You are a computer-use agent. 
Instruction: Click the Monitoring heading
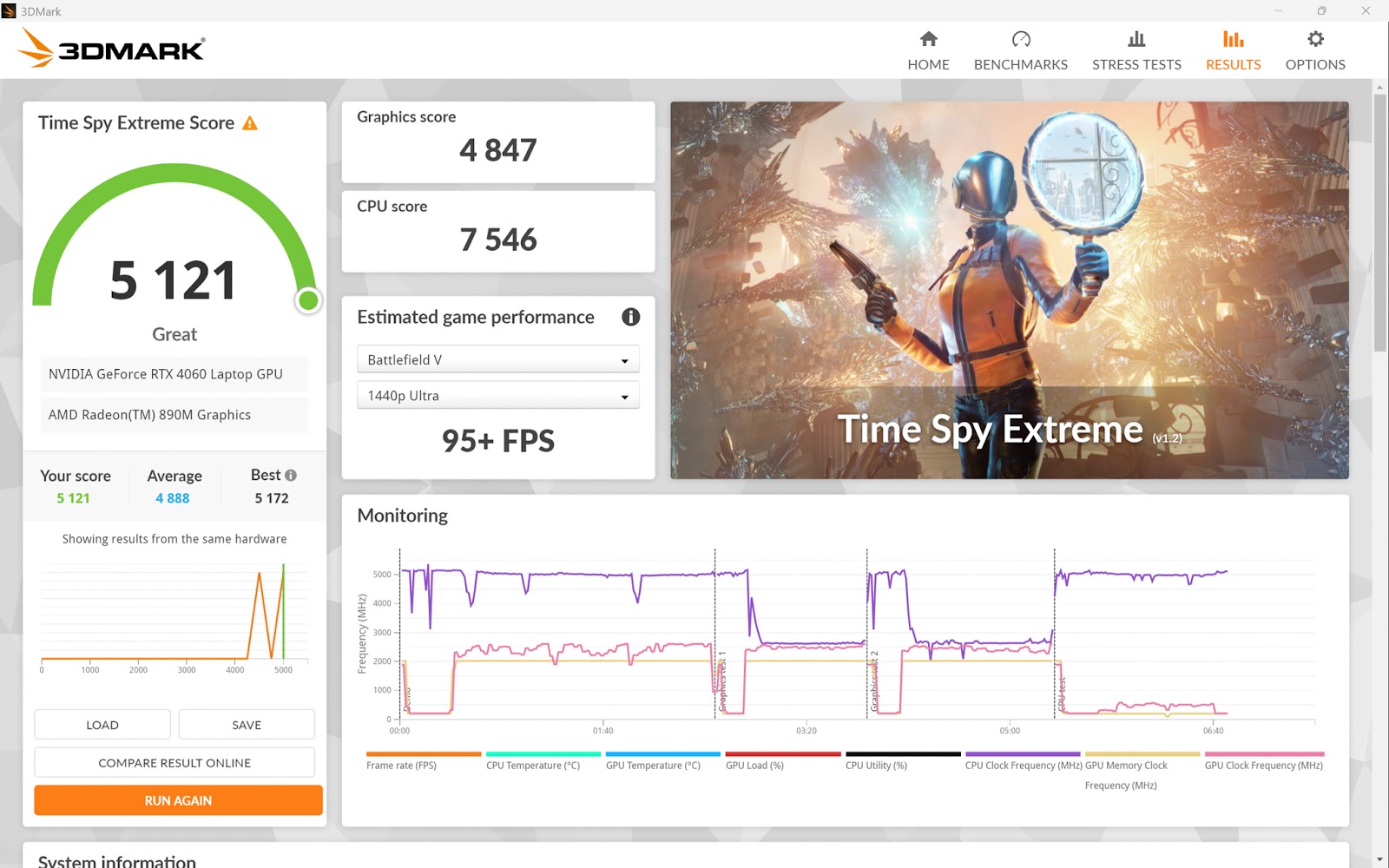pyautogui.click(x=403, y=516)
